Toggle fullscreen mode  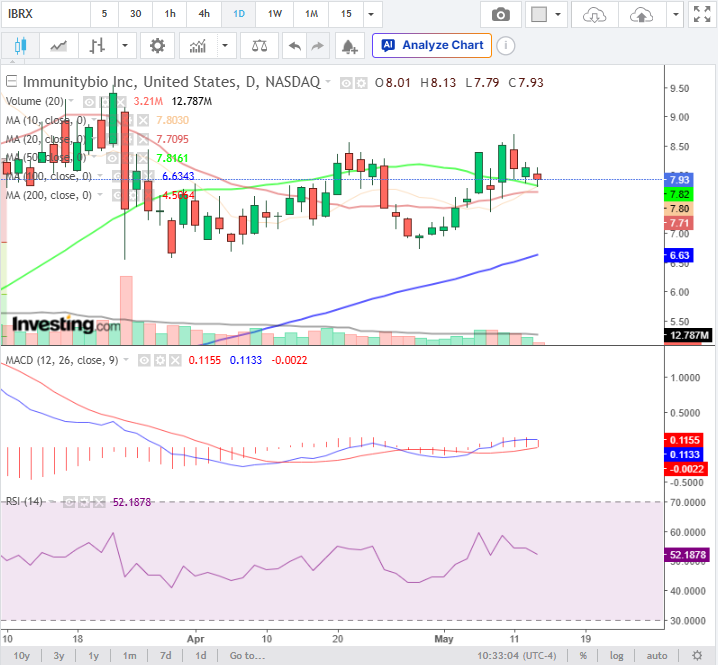pyautogui.click(x=702, y=15)
